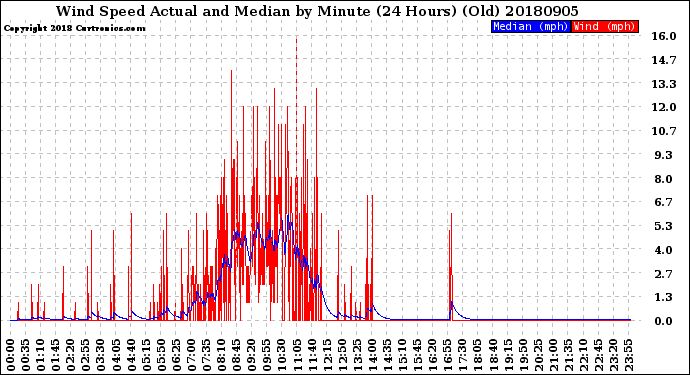This screenshot has height=375, width=690.
Task: Click the 02:55 time axis label
Action: coord(86,355)
